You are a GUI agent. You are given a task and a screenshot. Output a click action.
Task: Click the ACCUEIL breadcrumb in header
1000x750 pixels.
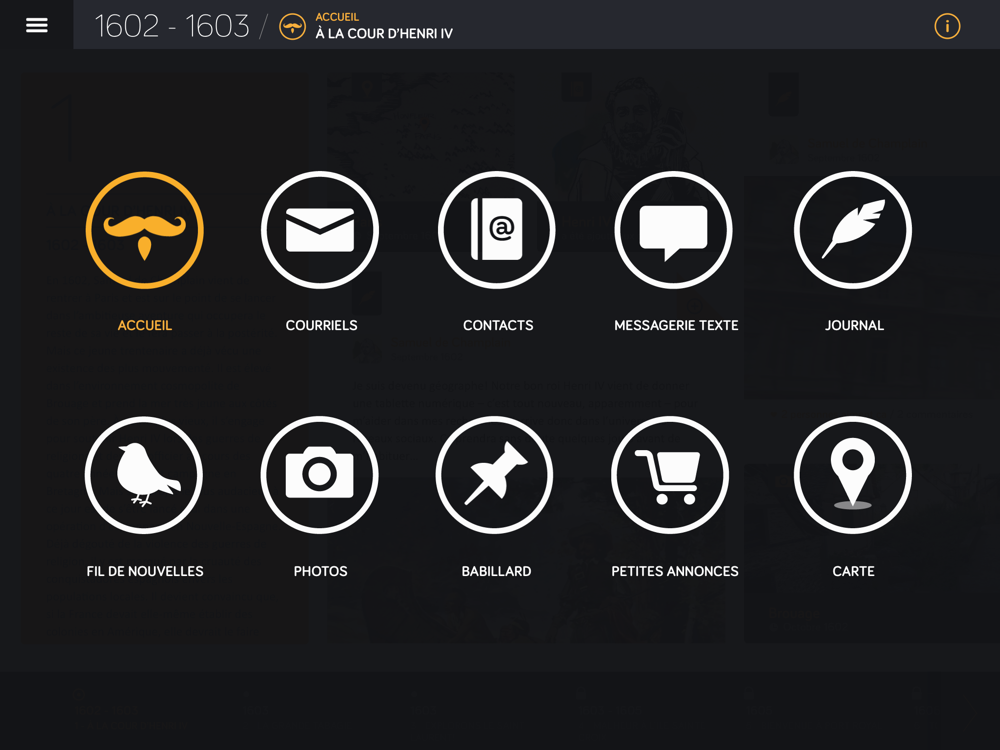tap(337, 17)
